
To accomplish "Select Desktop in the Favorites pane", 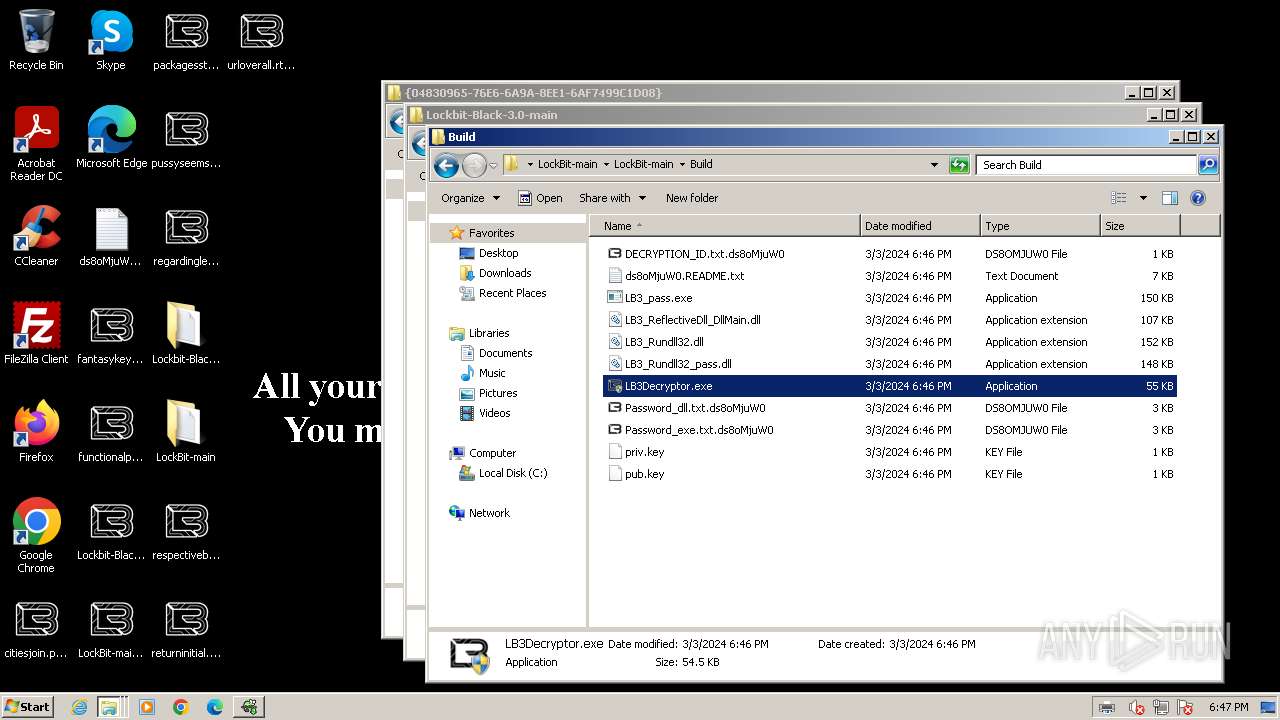I will click(498, 253).
